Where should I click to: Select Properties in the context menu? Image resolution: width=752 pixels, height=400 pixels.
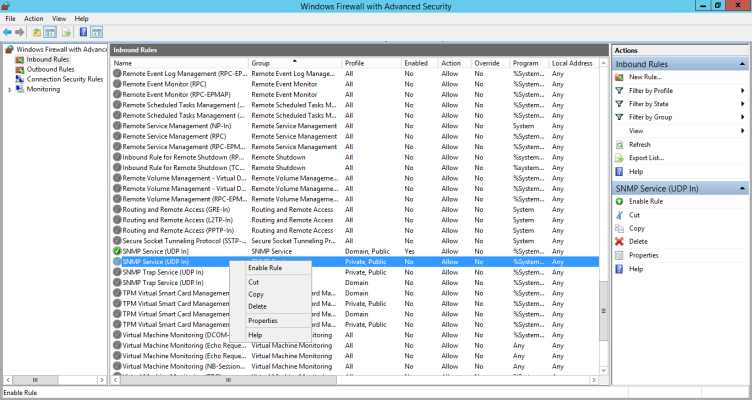263,320
